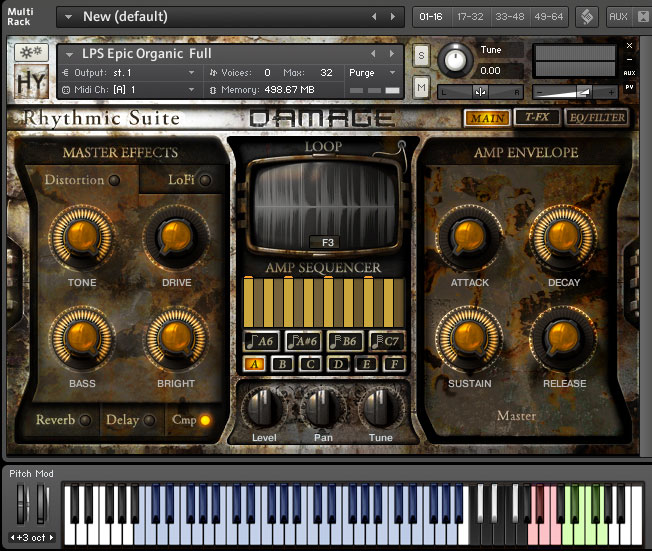The width and height of the screenshot is (652, 551).
Task: Click the HY instrument logo icon
Action: click(31, 81)
